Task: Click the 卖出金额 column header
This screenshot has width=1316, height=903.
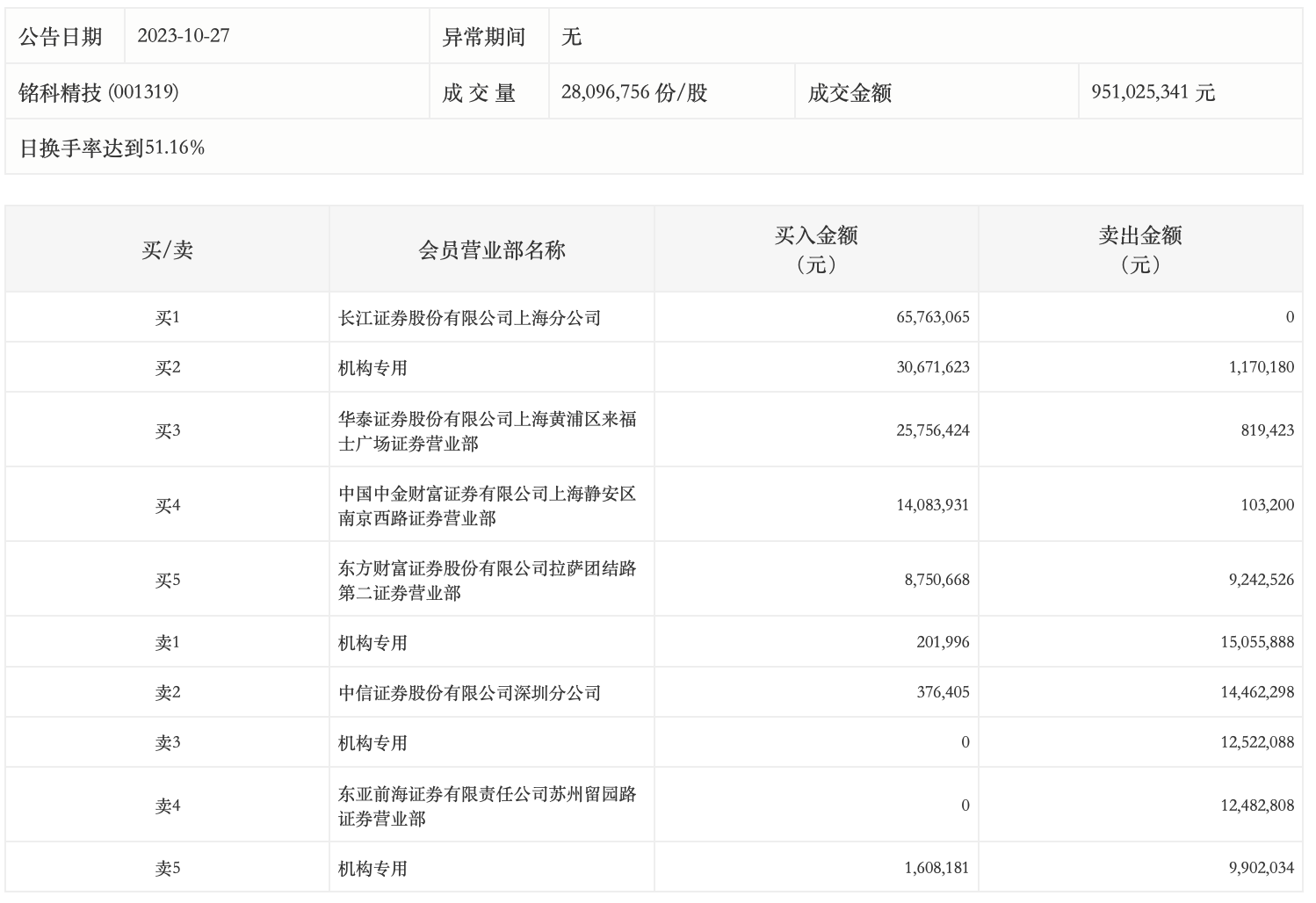Action: click(x=1139, y=249)
